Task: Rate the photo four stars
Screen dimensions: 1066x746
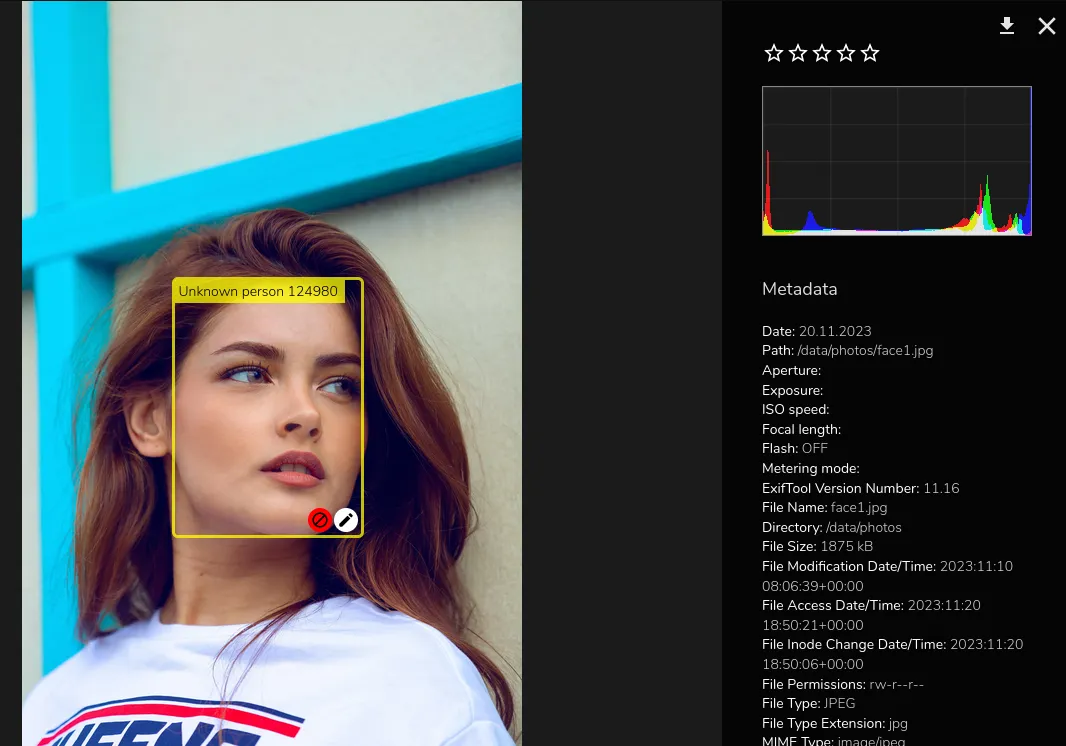Action: click(x=846, y=53)
